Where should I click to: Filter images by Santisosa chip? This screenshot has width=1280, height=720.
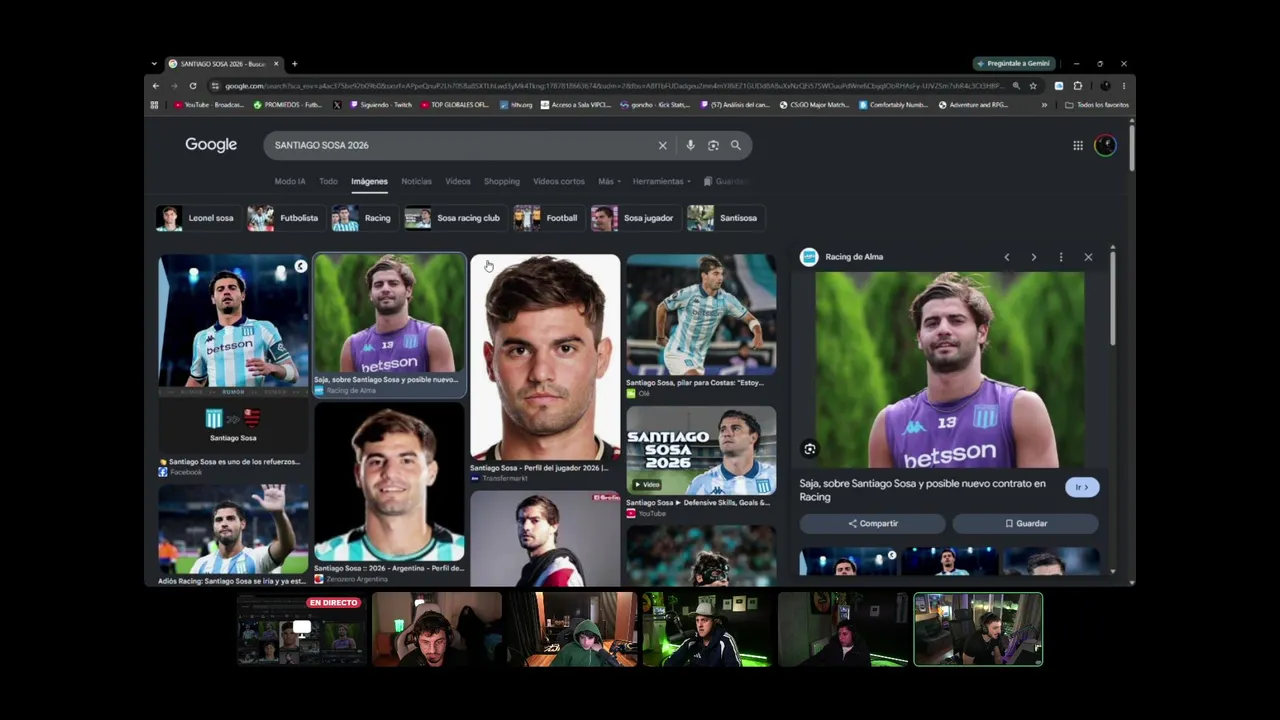pos(725,218)
